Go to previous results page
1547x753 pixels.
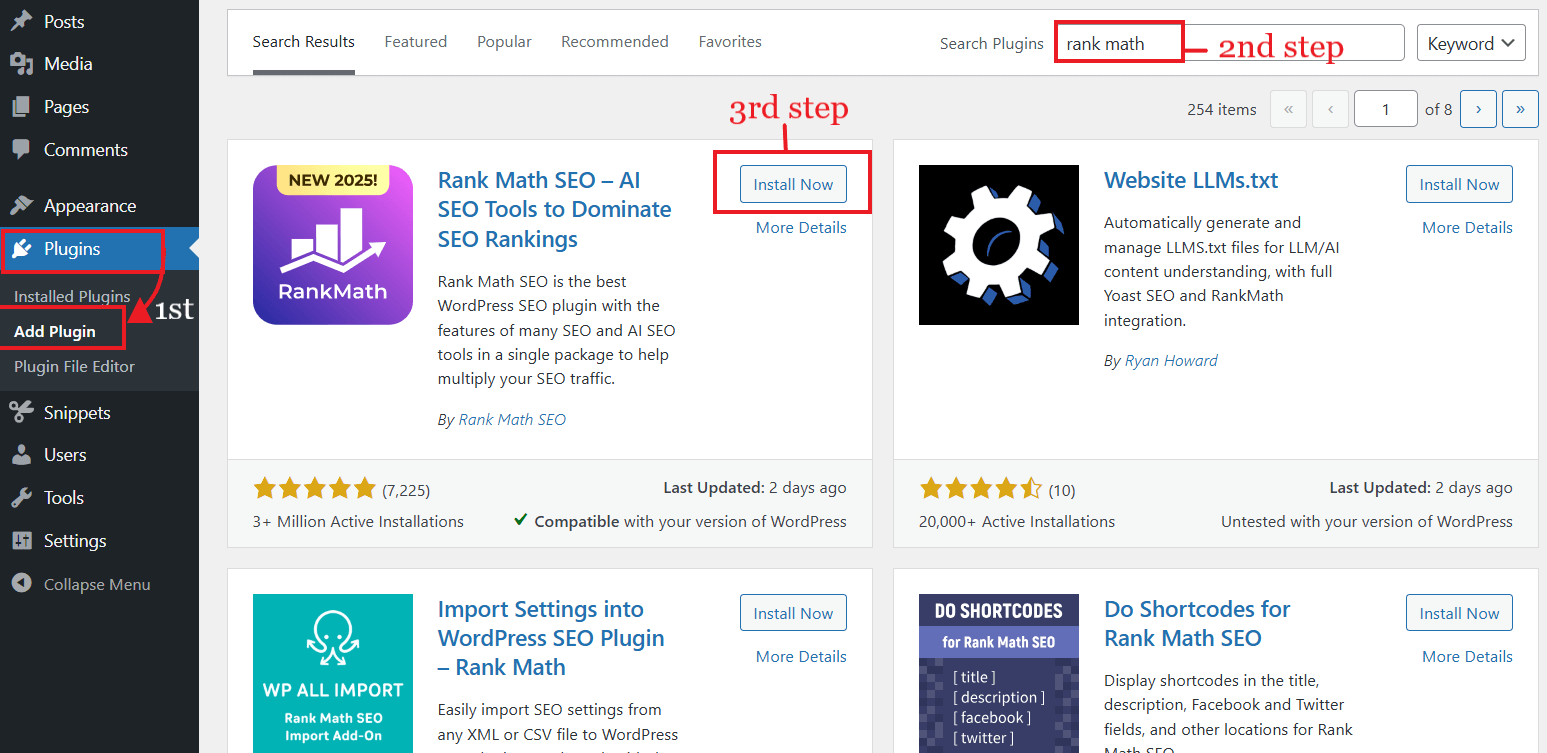click(1330, 109)
